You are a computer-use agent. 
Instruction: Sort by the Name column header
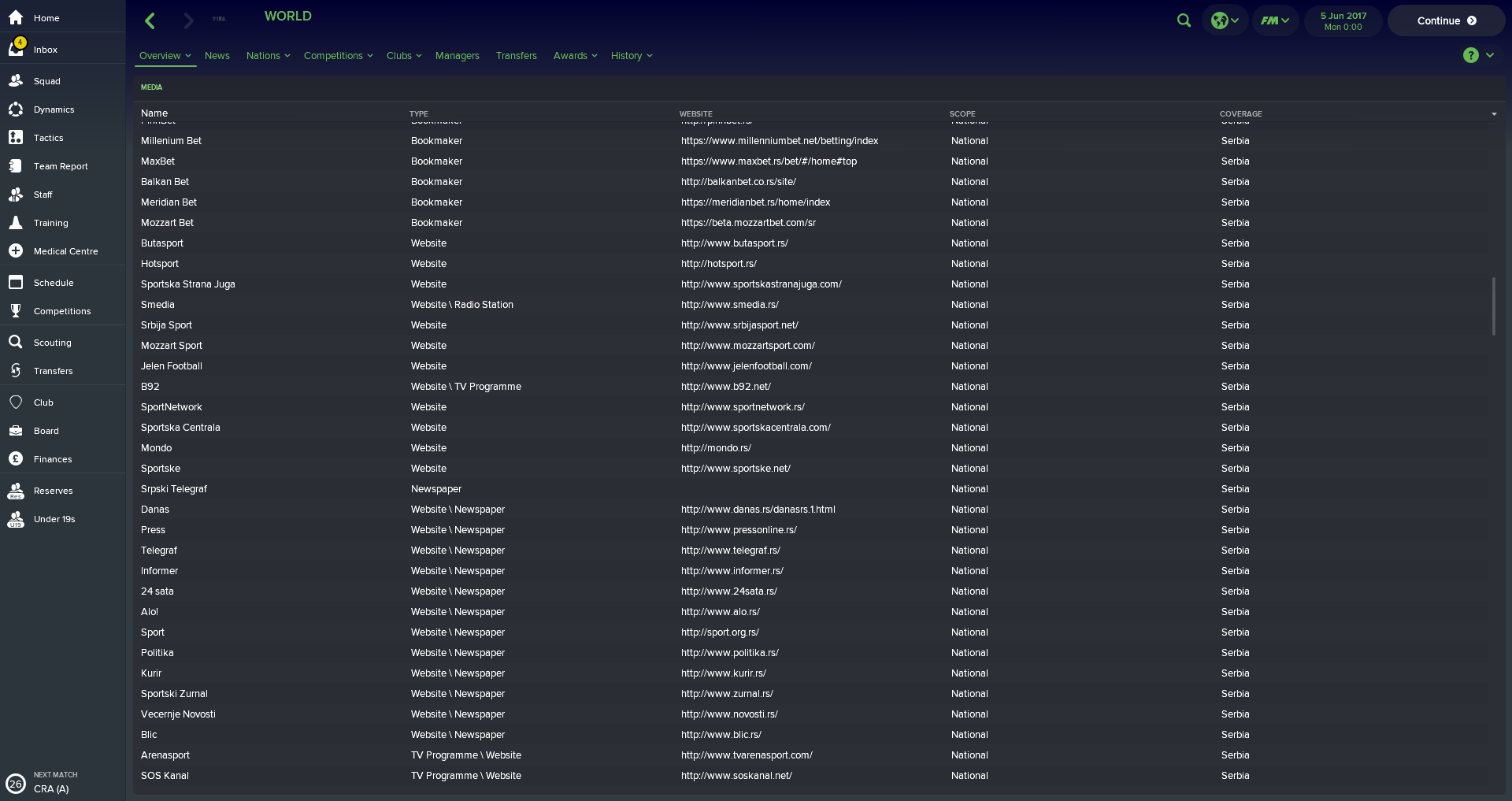pyautogui.click(x=154, y=113)
